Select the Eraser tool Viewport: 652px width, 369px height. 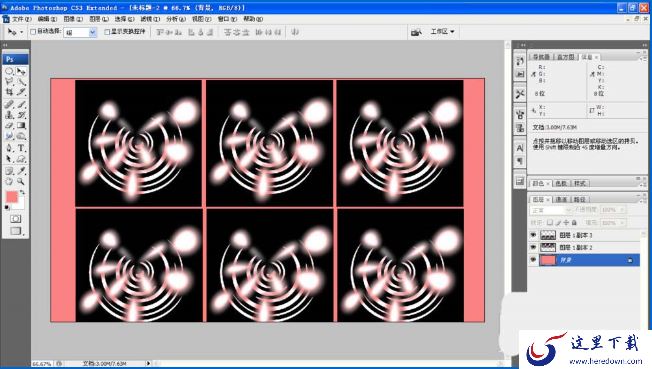click(9, 125)
